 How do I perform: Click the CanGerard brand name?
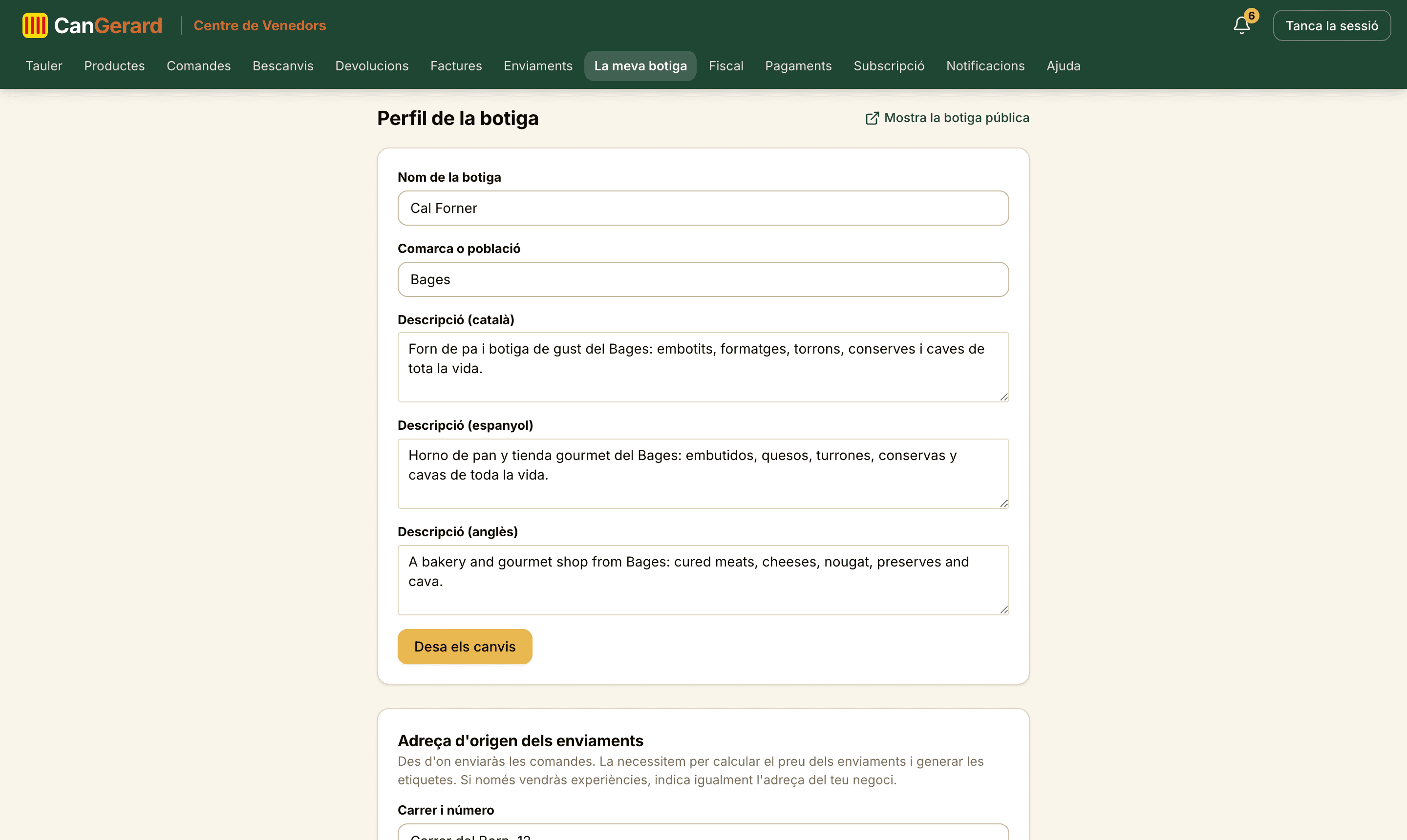tap(108, 25)
